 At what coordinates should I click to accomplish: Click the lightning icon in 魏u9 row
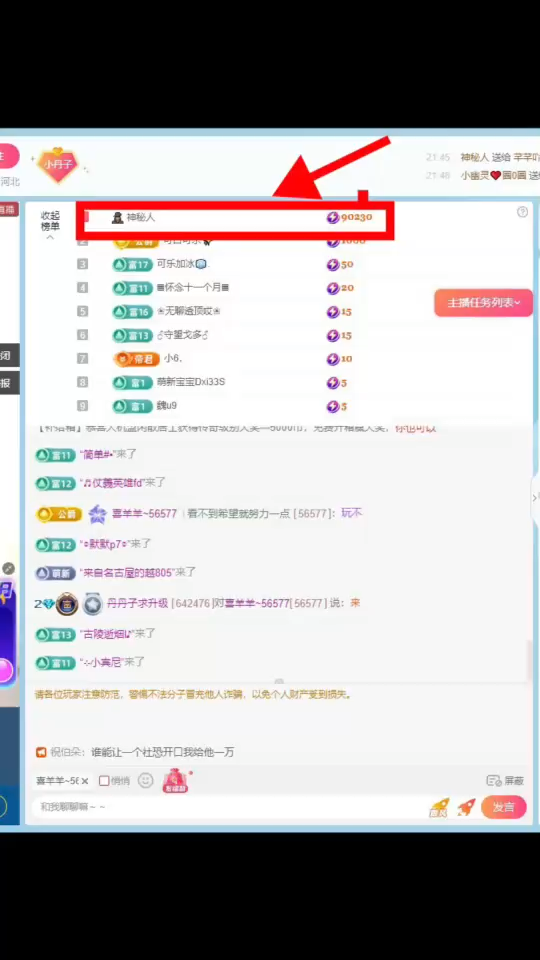[x=332, y=406]
